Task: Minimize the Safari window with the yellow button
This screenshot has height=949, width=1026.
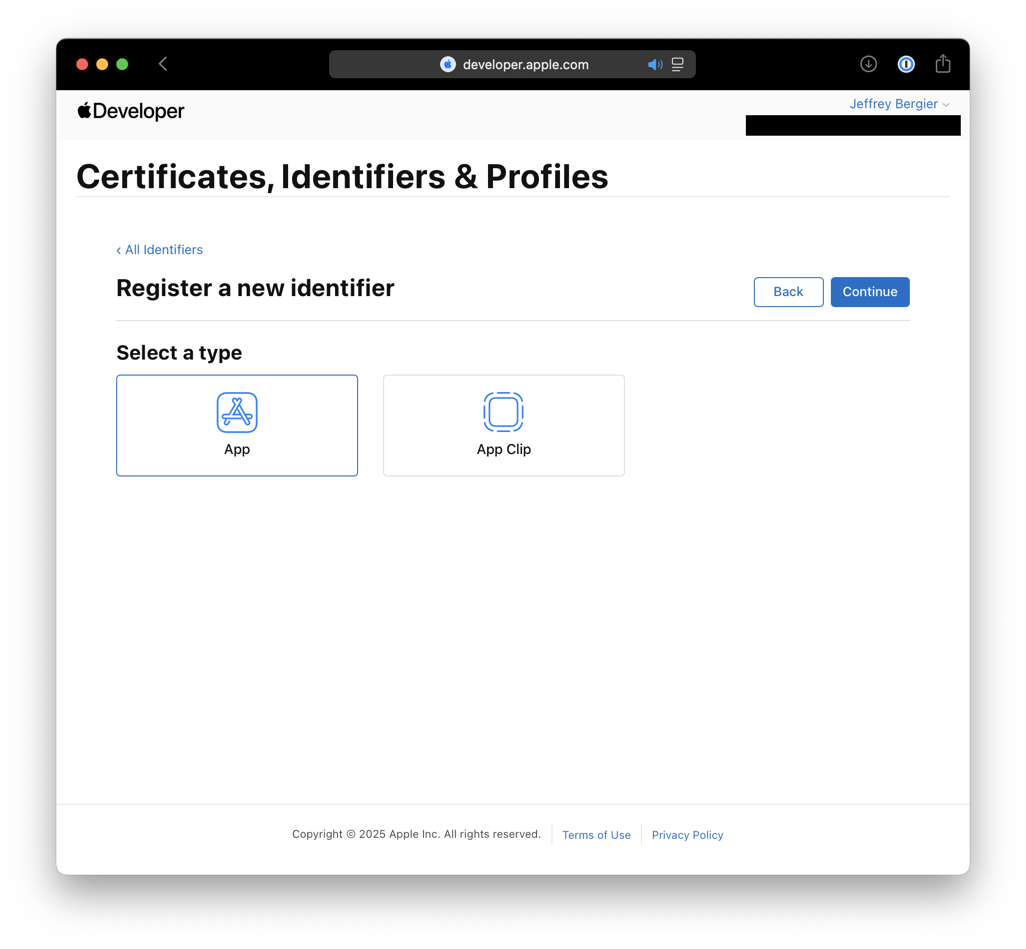Action: point(102,64)
